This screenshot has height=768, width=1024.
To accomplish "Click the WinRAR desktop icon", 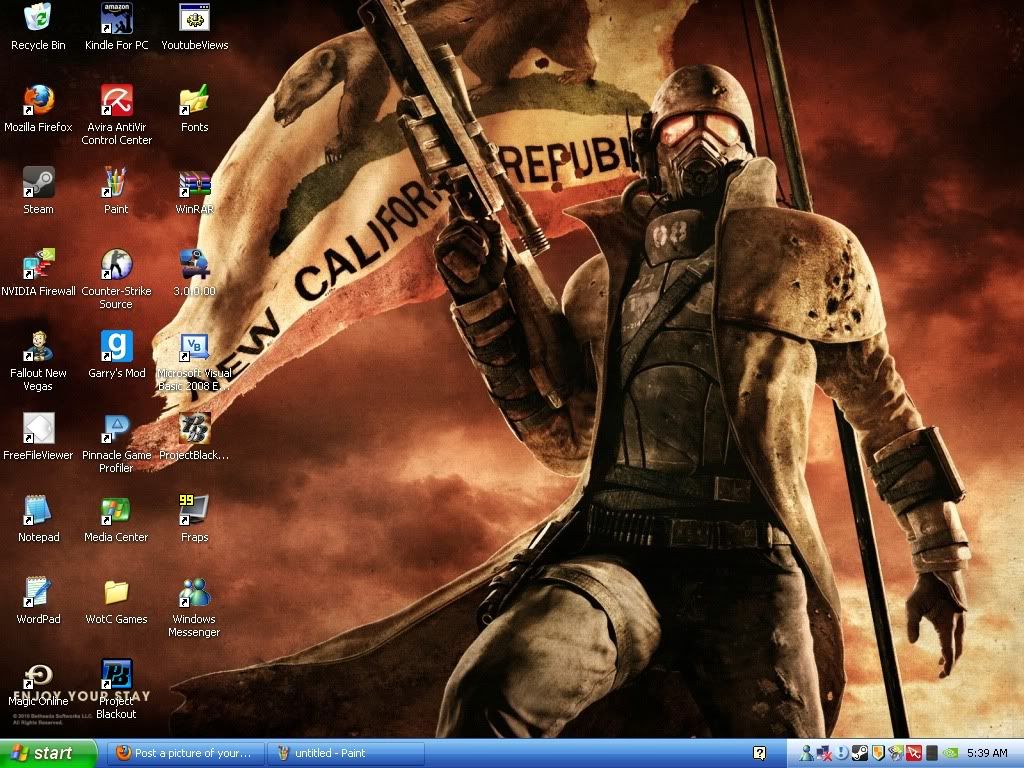I will tap(195, 191).
